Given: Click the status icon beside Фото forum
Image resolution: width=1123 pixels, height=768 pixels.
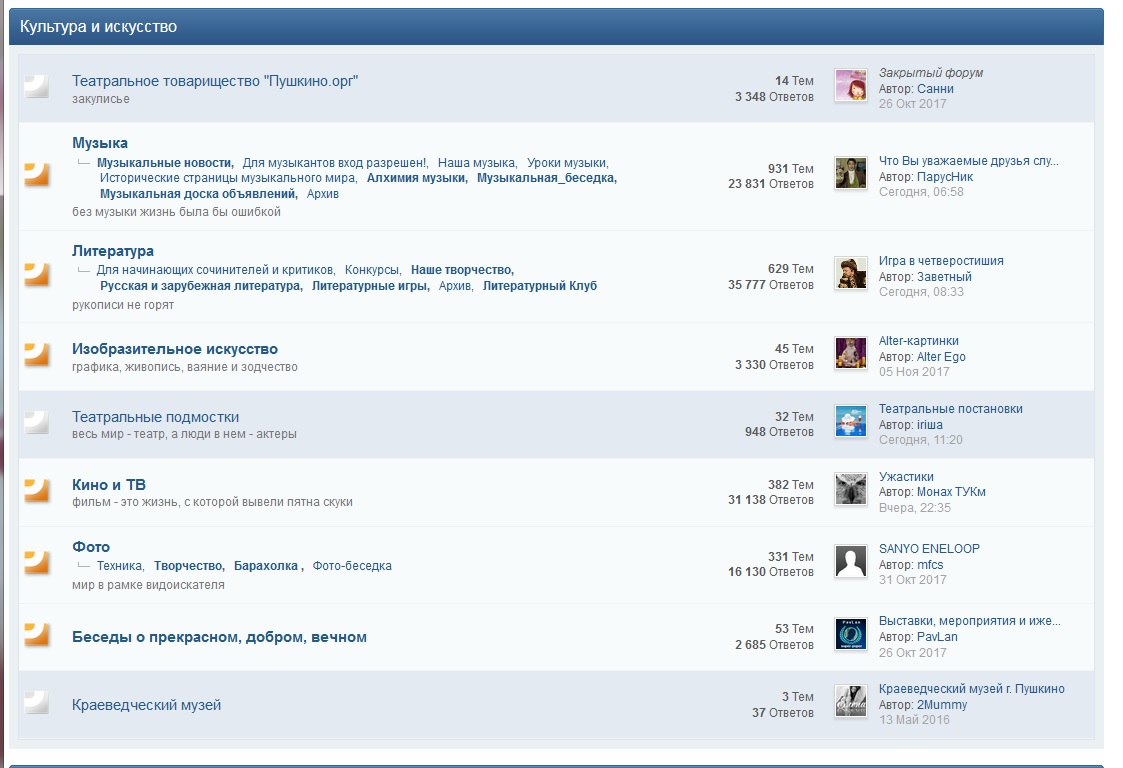Looking at the screenshot, I should [x=37, y=561].
